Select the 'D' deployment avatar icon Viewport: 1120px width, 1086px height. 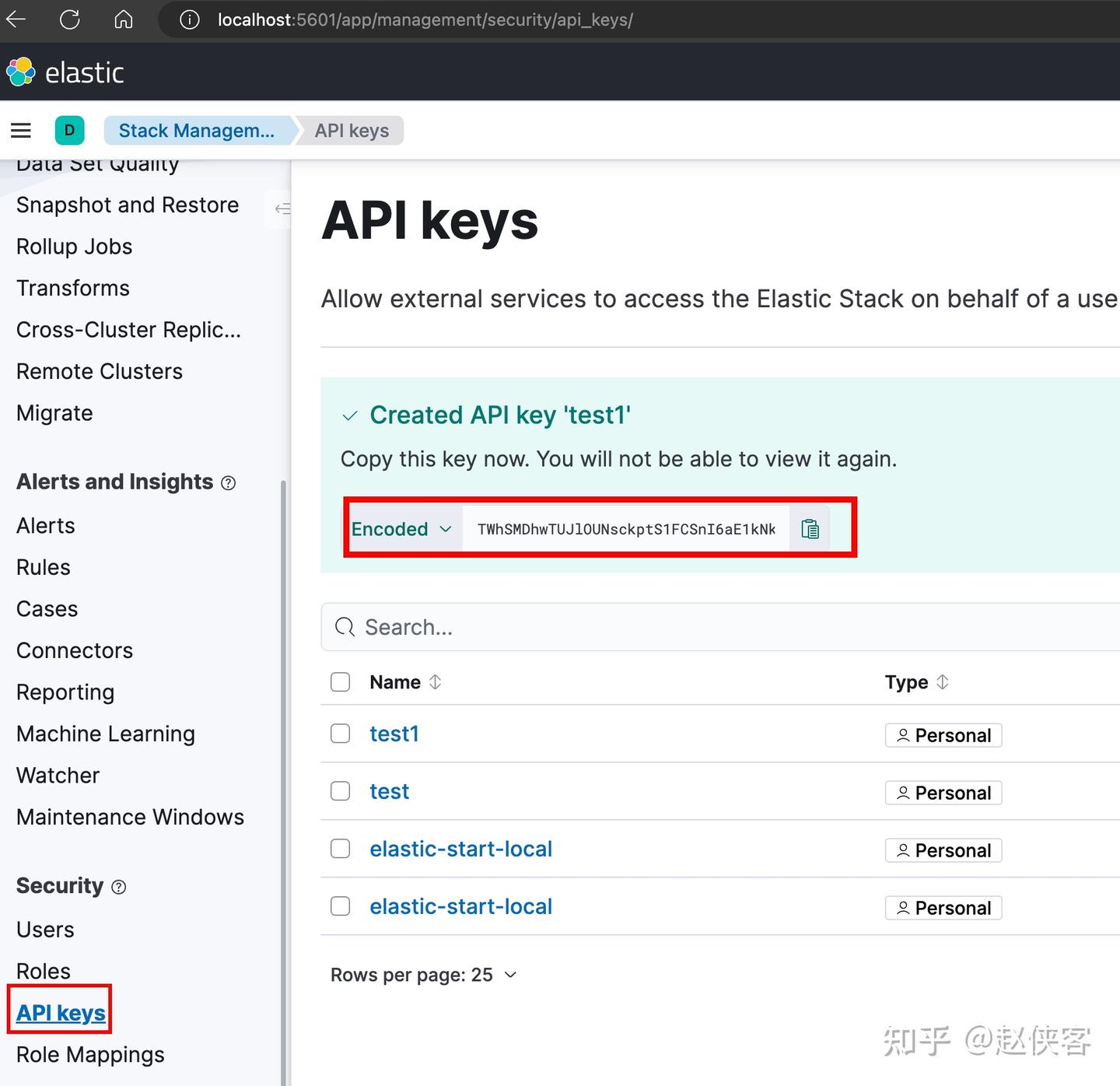[70, 130]
